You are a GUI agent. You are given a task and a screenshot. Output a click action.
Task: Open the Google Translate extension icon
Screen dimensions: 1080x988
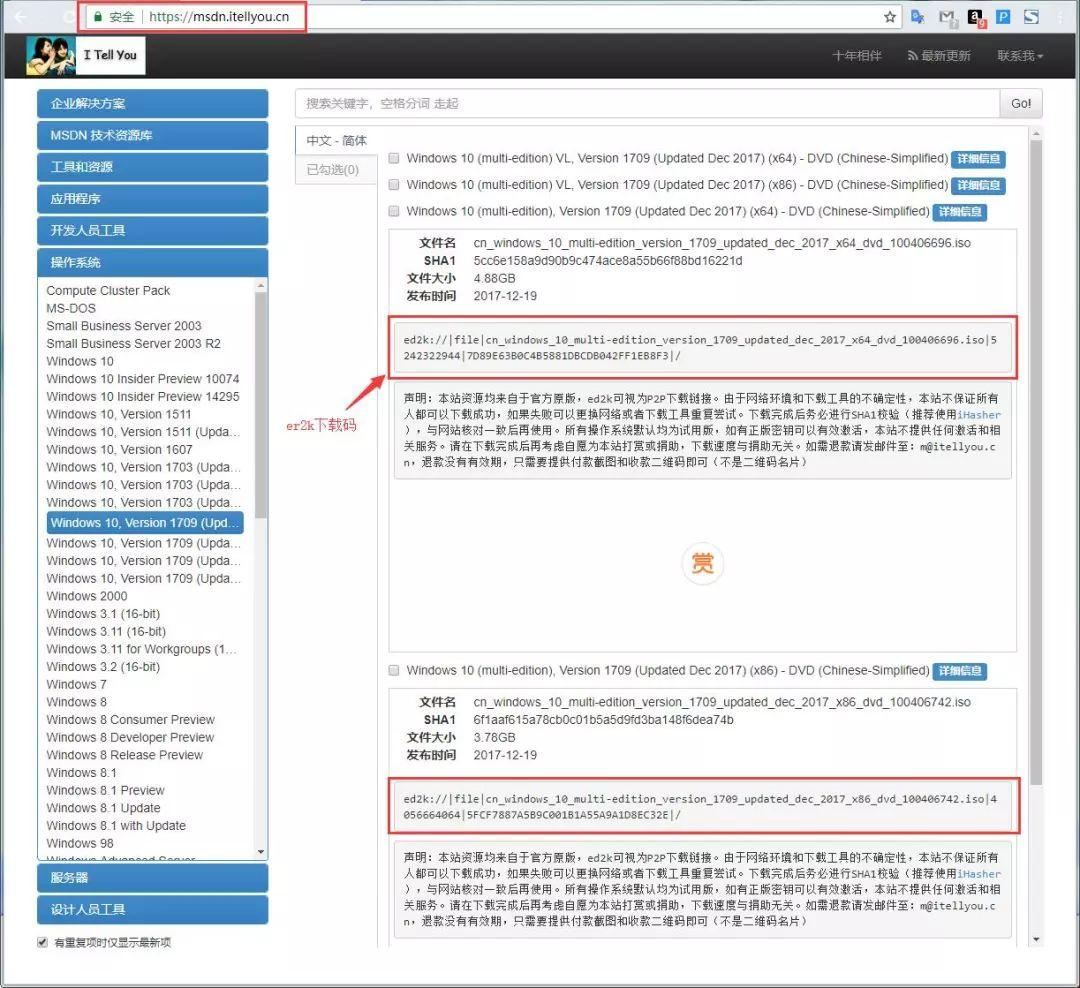click(917, 17)
